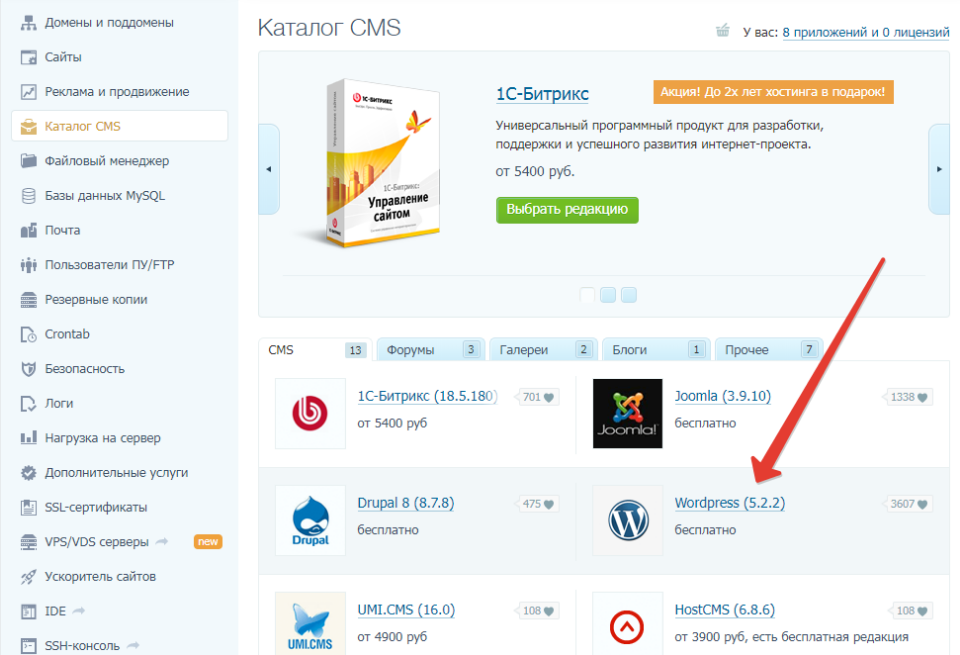The height and width of the screenshot is (655, 960).
Task: Click the VPS/VDS серверы server icon
Action: [28, 542]
